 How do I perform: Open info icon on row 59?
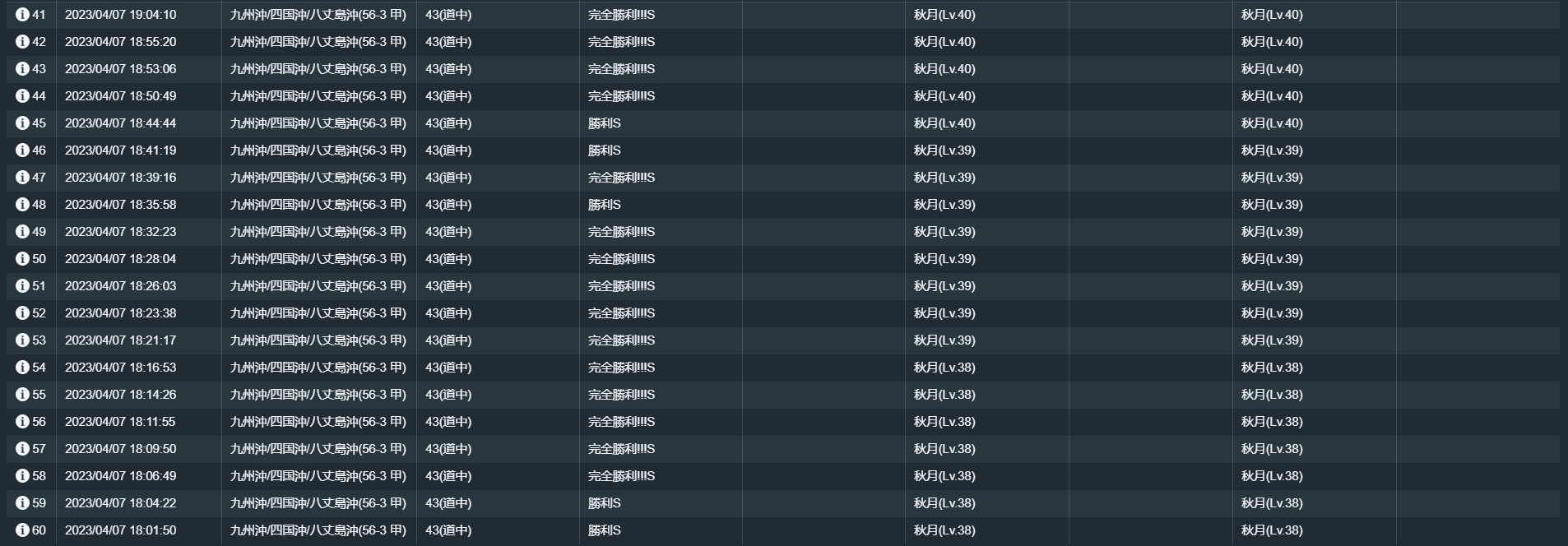pos(22,503)
